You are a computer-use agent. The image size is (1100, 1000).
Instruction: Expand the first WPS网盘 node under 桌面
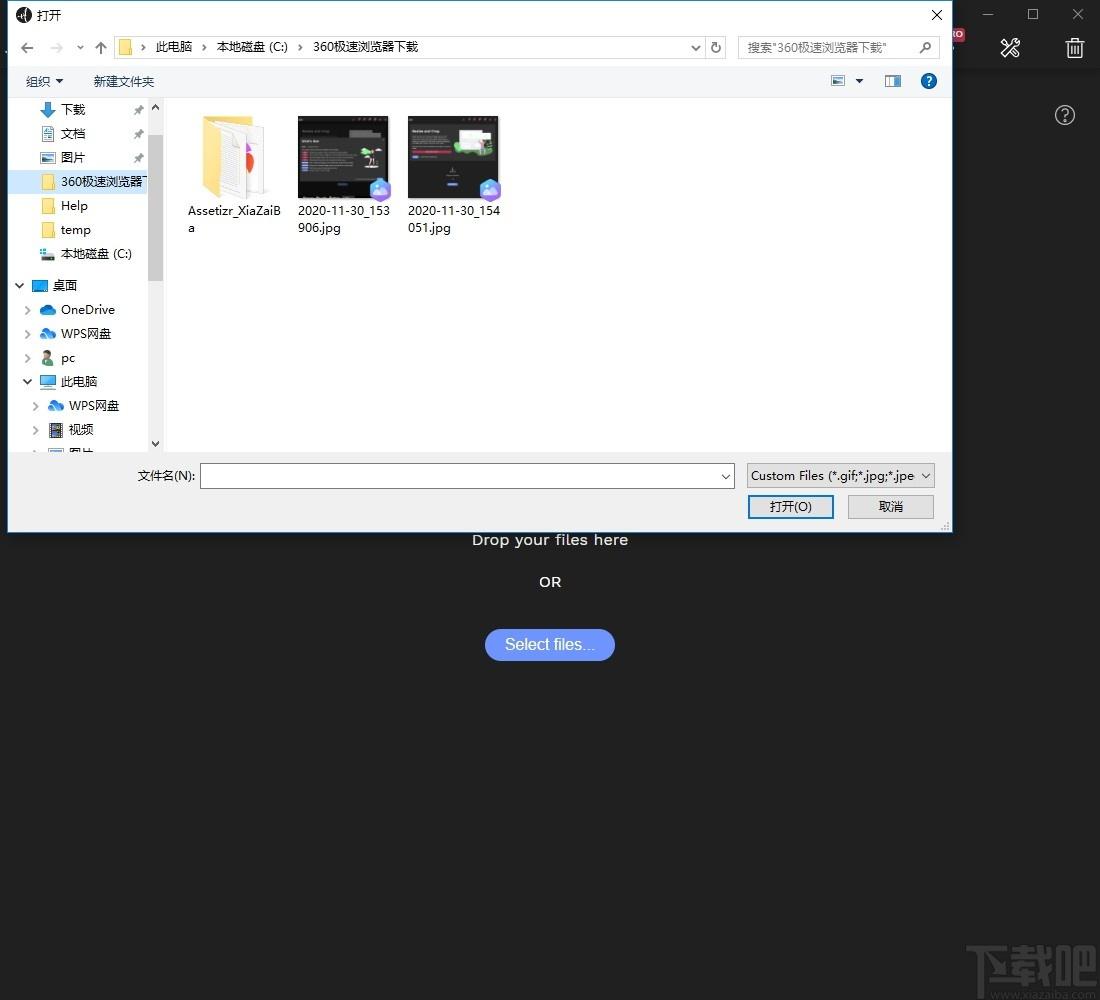[x=27, y=334]
